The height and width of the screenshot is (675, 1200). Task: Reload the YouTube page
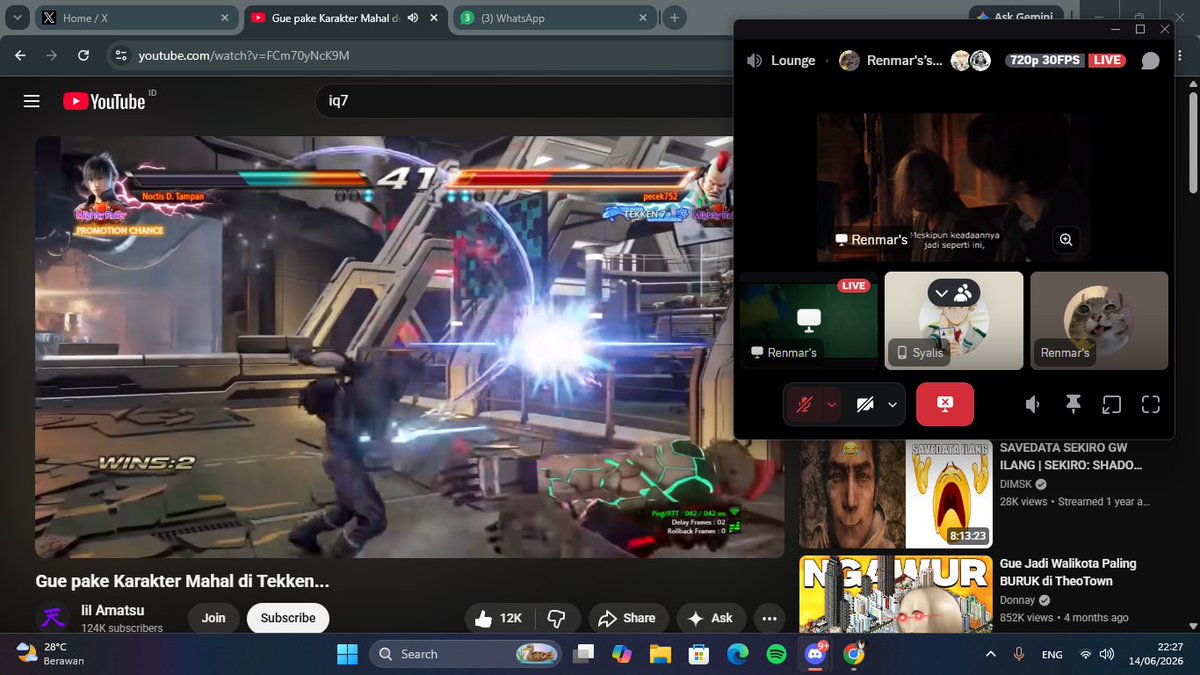coord(84,55)
